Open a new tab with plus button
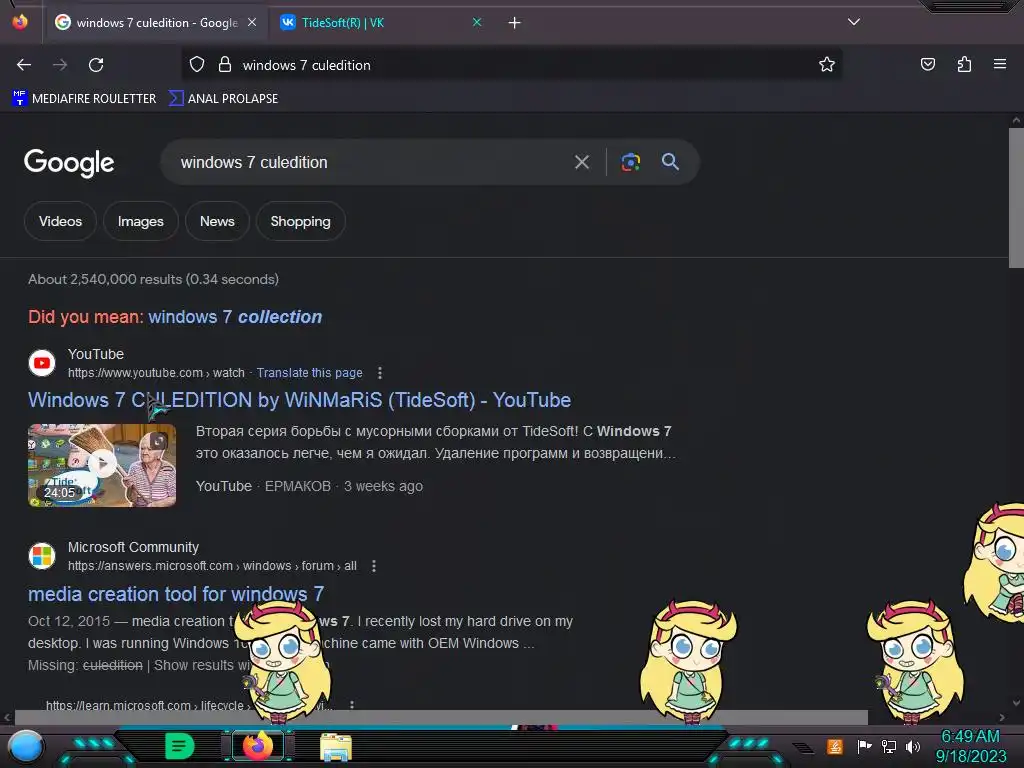The height and width of the screenshot is (768, 1024). click(x=515, y=23)
